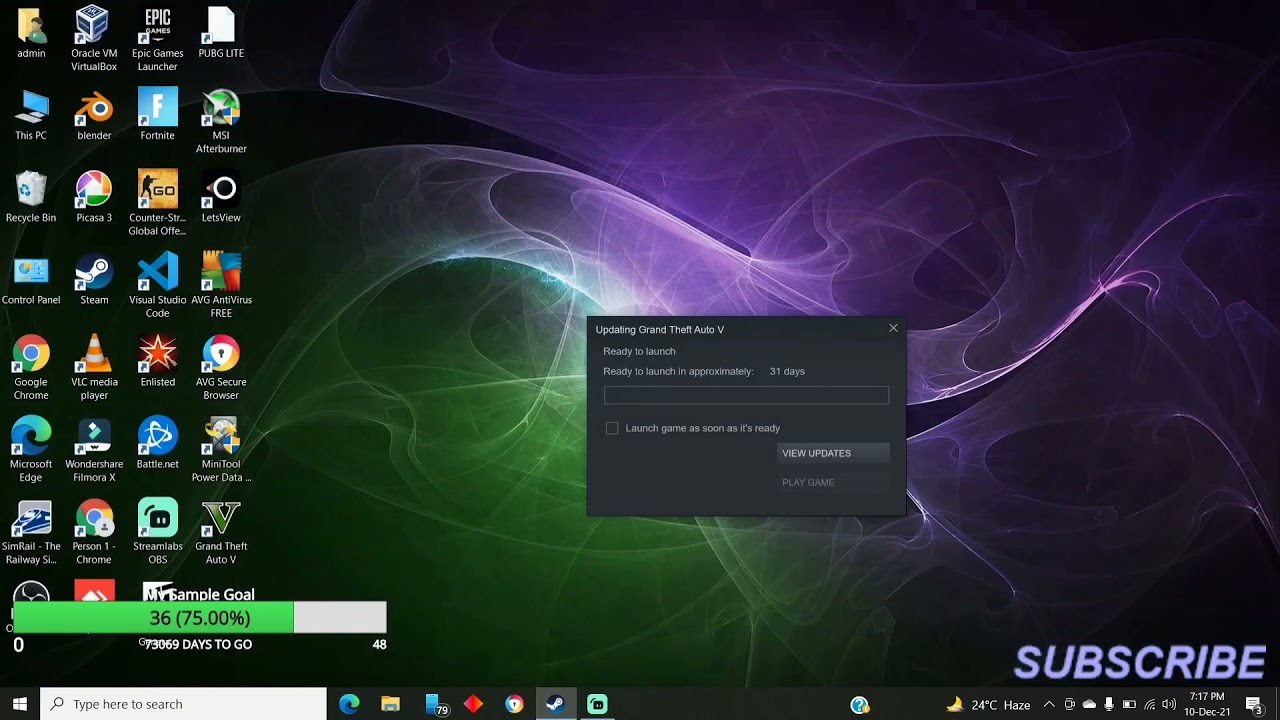Open the Windows Start menu
1280x720 pixels.
(20, 704)
